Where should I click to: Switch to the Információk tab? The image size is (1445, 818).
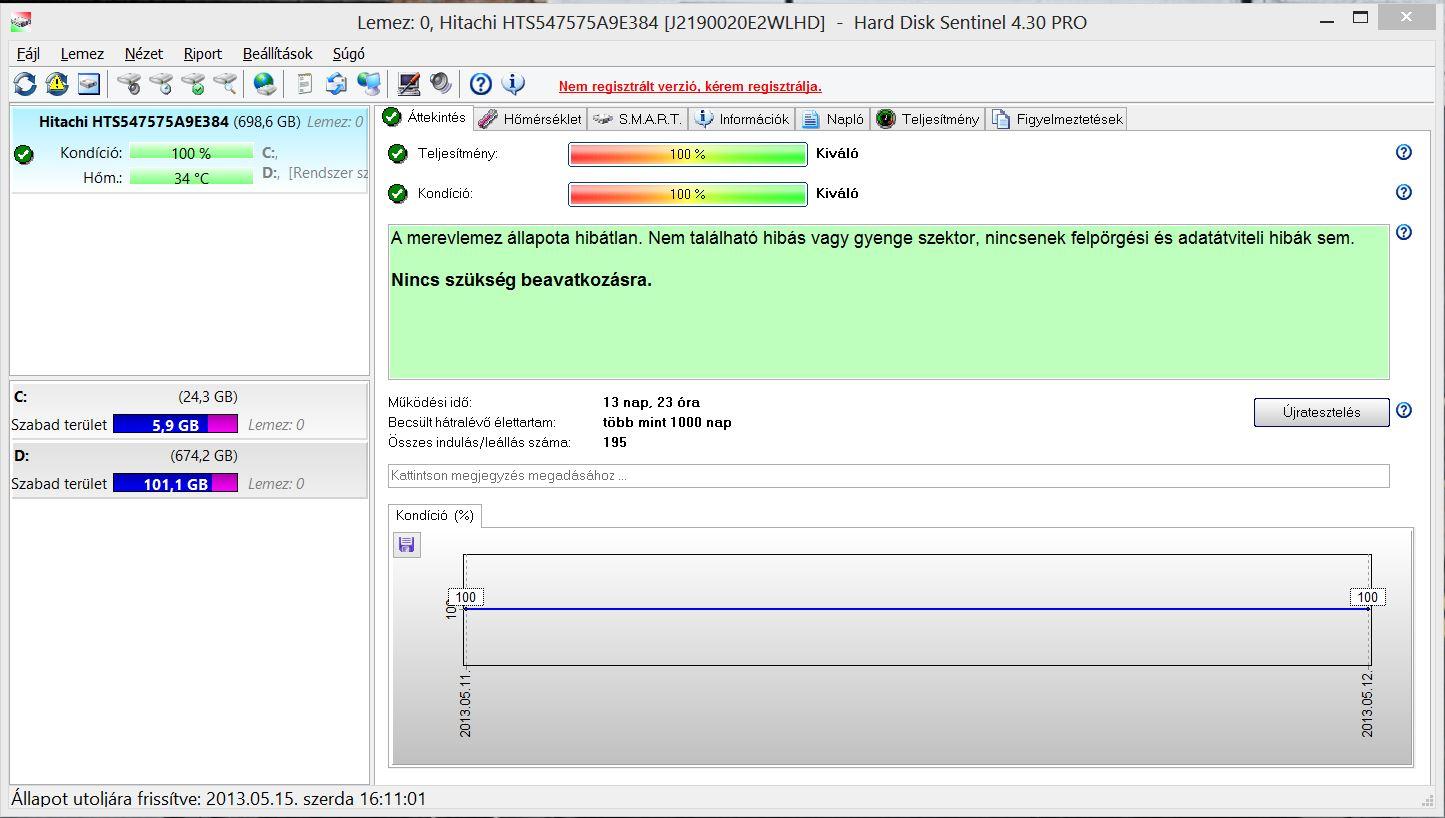click(742, 119)
